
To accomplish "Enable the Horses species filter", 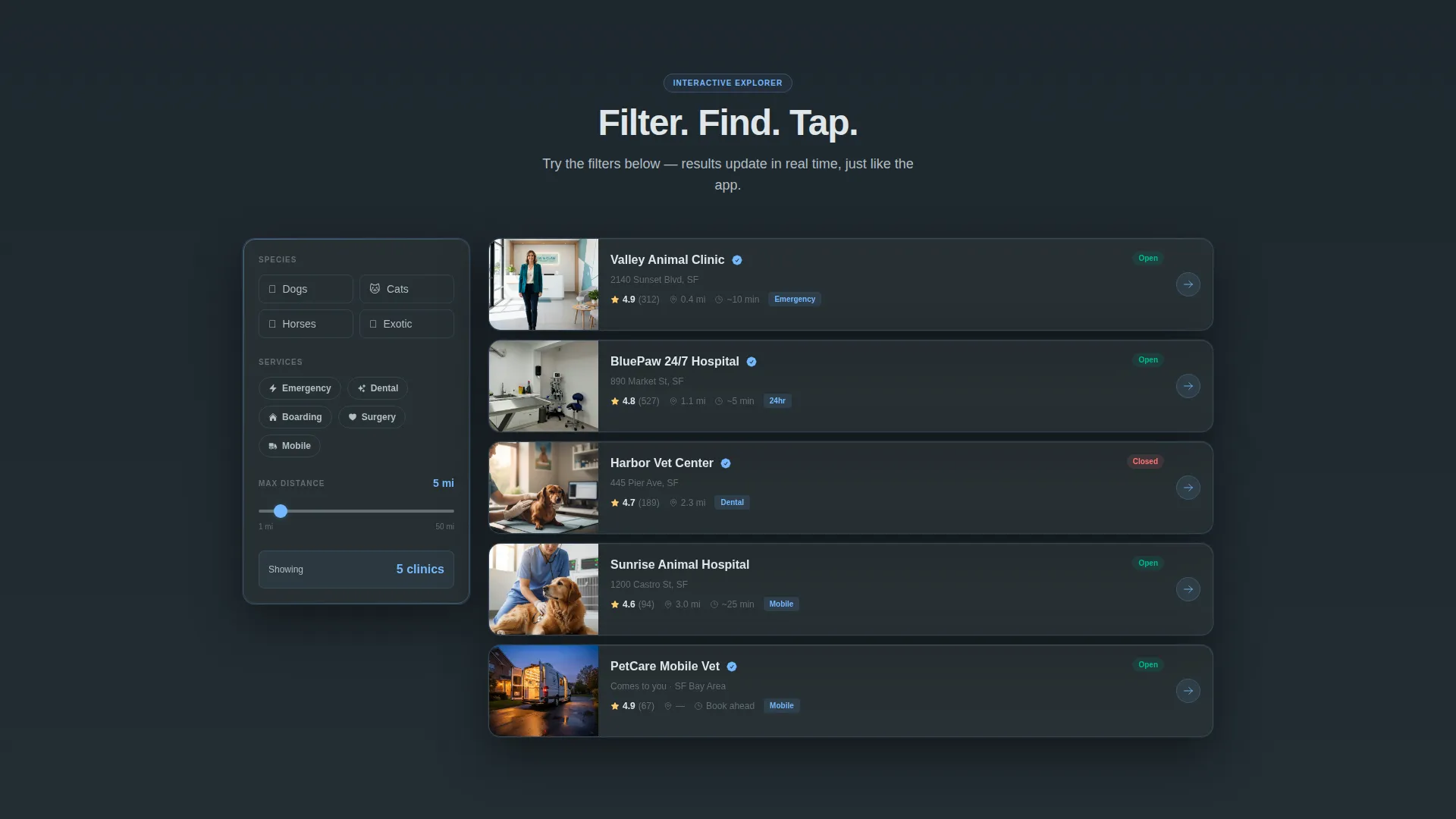I will click(306, 324).
